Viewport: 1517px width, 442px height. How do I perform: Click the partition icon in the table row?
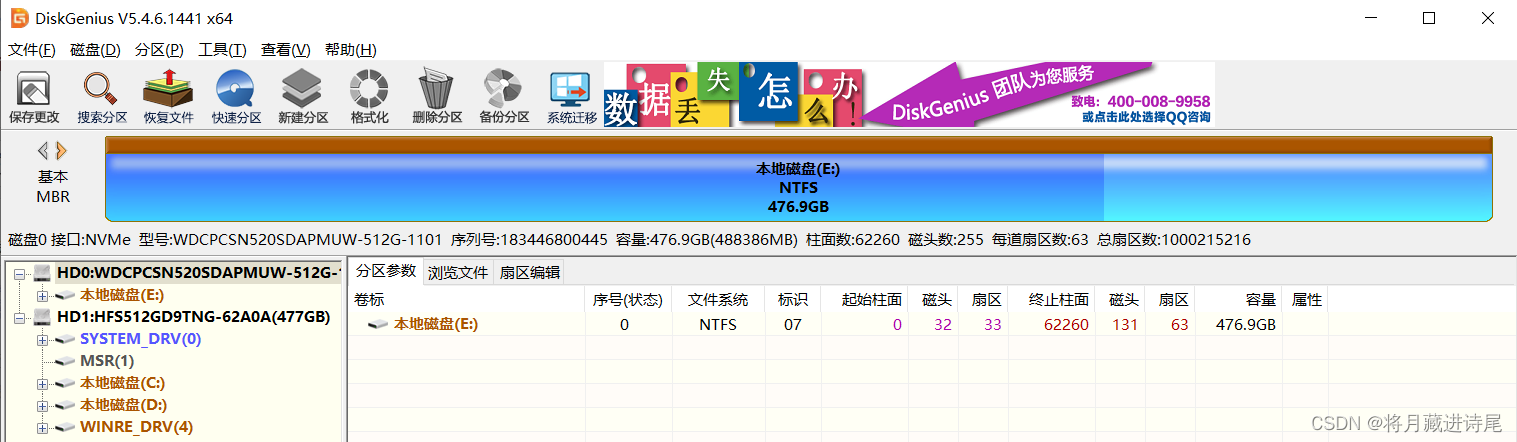pos(378,324)
